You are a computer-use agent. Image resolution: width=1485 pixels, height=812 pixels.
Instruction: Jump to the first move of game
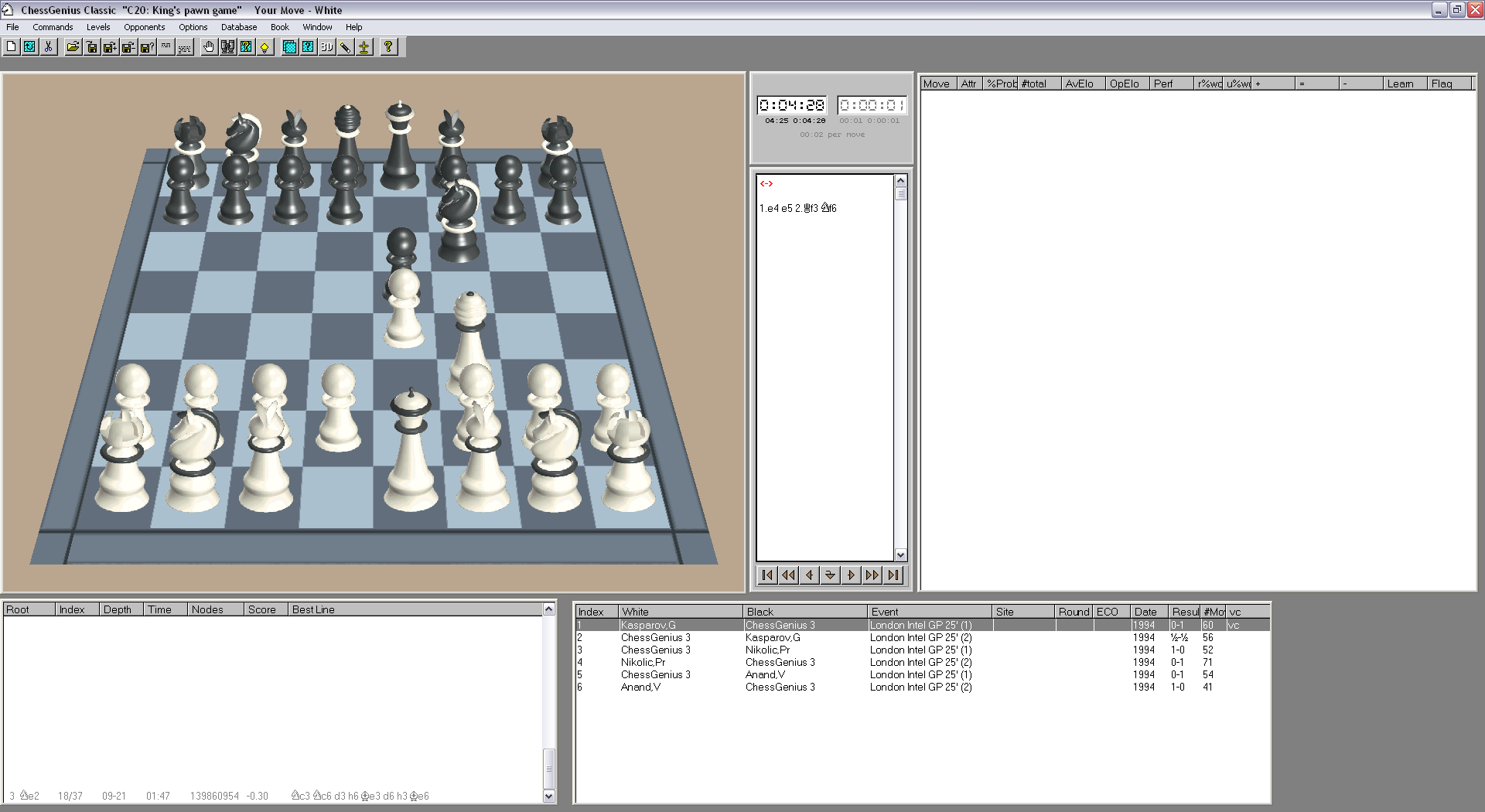(767, 575)
